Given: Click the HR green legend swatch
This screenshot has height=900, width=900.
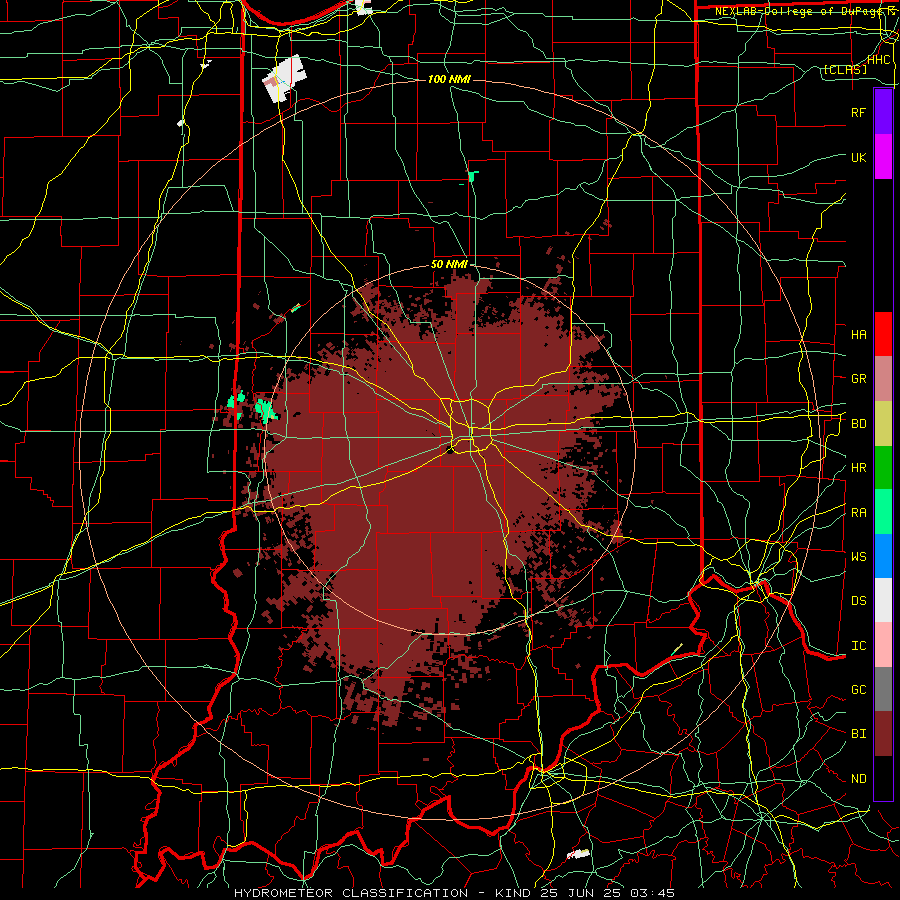Looking at the screenshot, I should pyautogui.click(x=883, y=468).
